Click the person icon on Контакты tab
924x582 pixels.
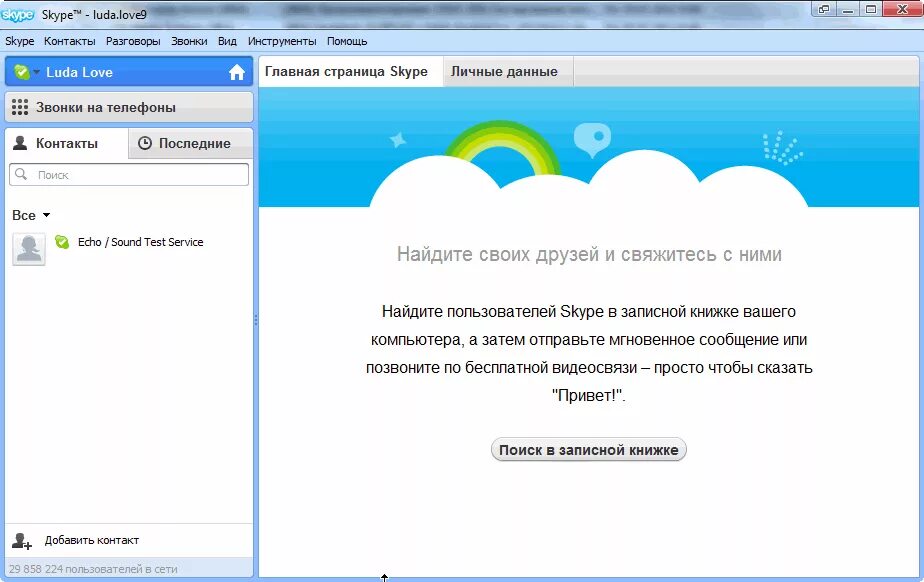[x=20, y=143]
